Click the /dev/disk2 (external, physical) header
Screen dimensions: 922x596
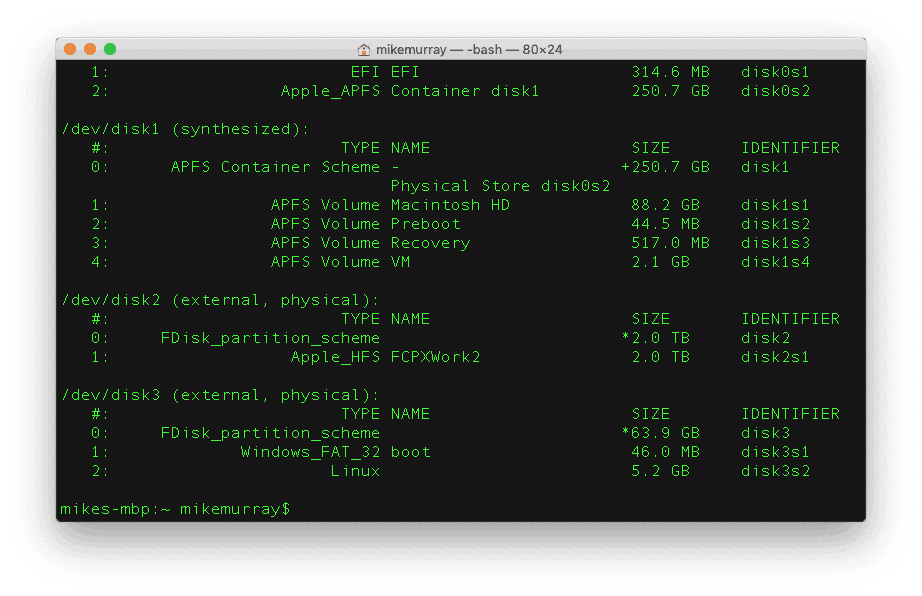pyautogui.click(x=221, y=300)
